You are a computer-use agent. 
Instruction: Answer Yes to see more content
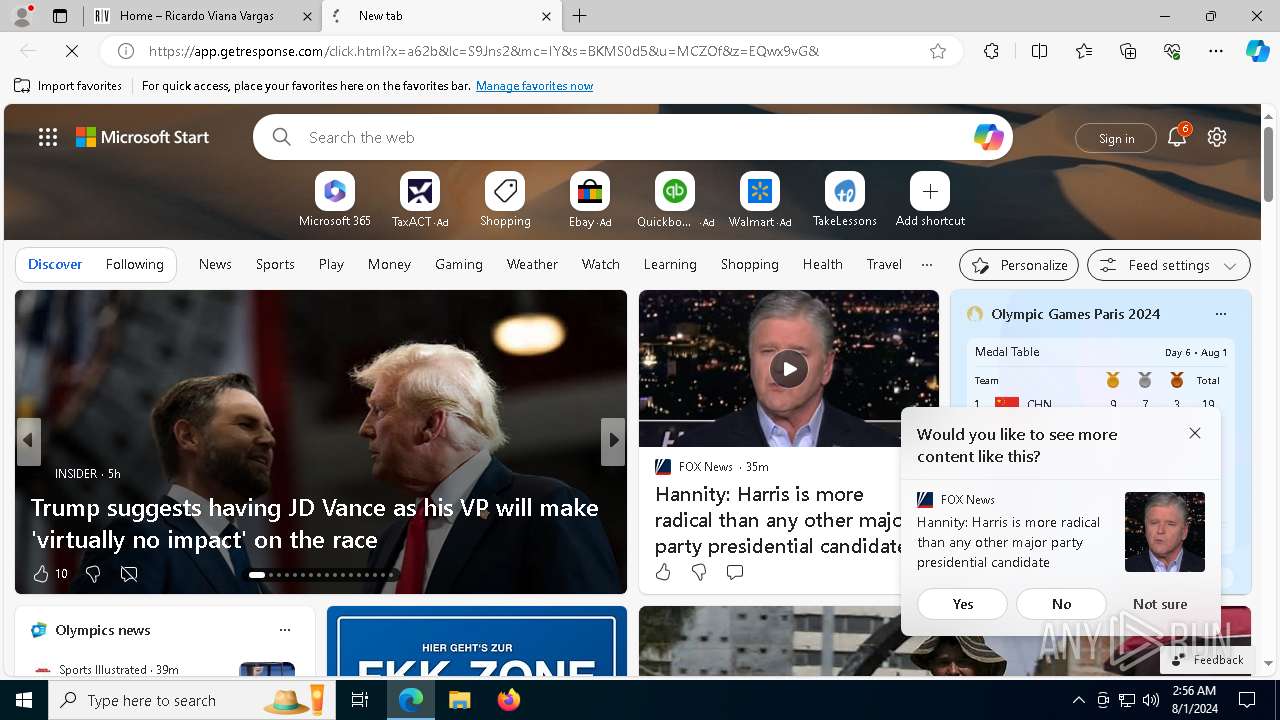[x=963, y=604]
